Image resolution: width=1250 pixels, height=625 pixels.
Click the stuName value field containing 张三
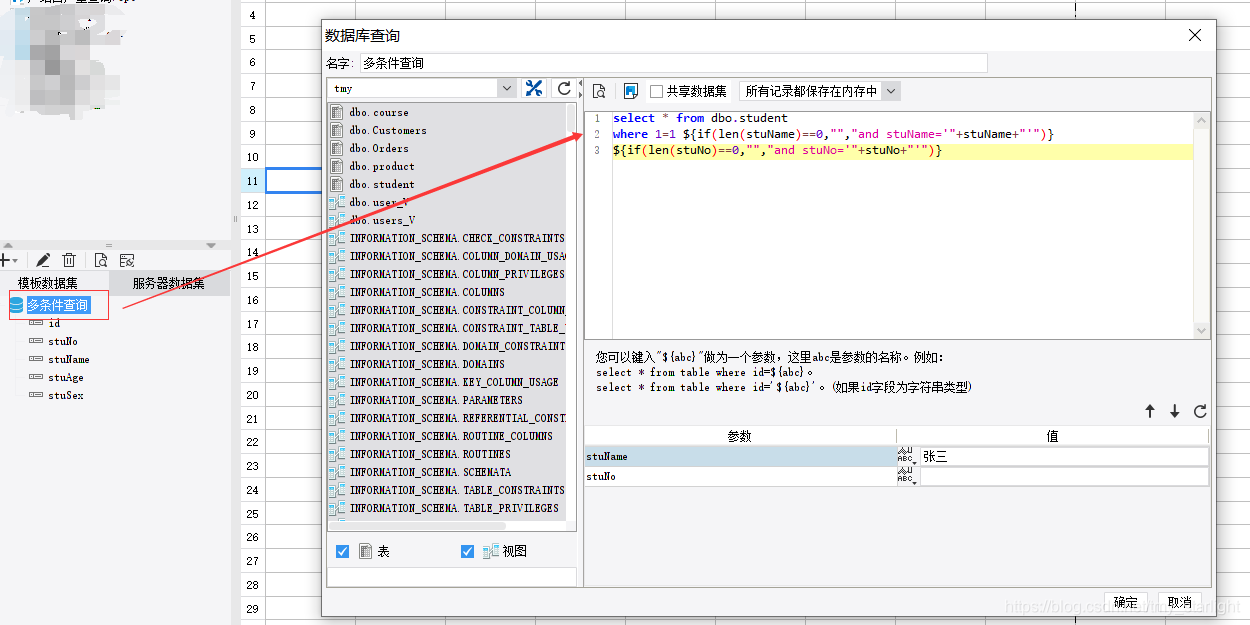[x=1063, y=456]
